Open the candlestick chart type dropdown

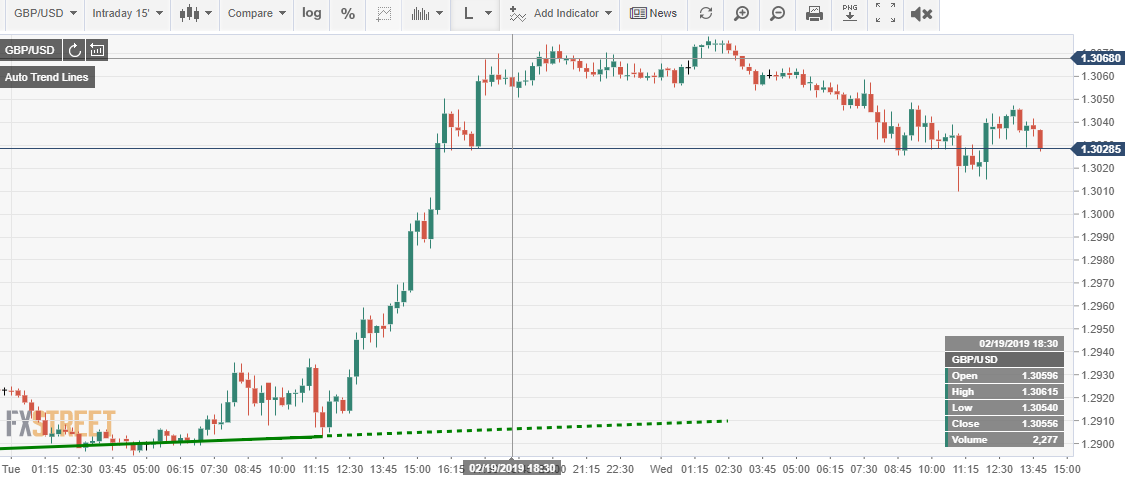197,14
